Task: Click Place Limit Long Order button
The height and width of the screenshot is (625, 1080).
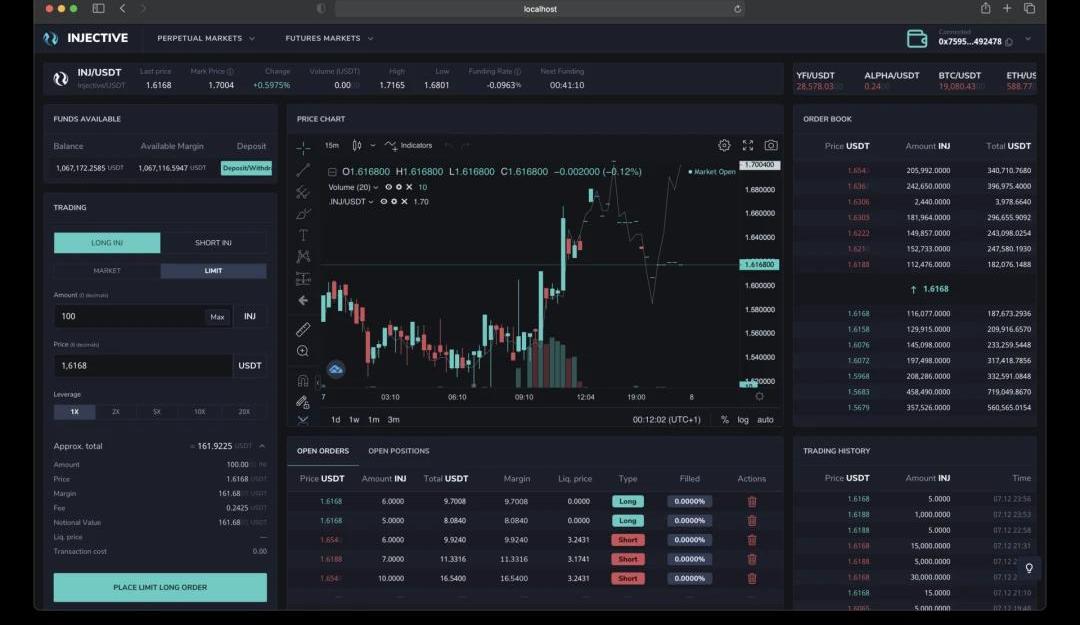Action: tap(160, 588)
